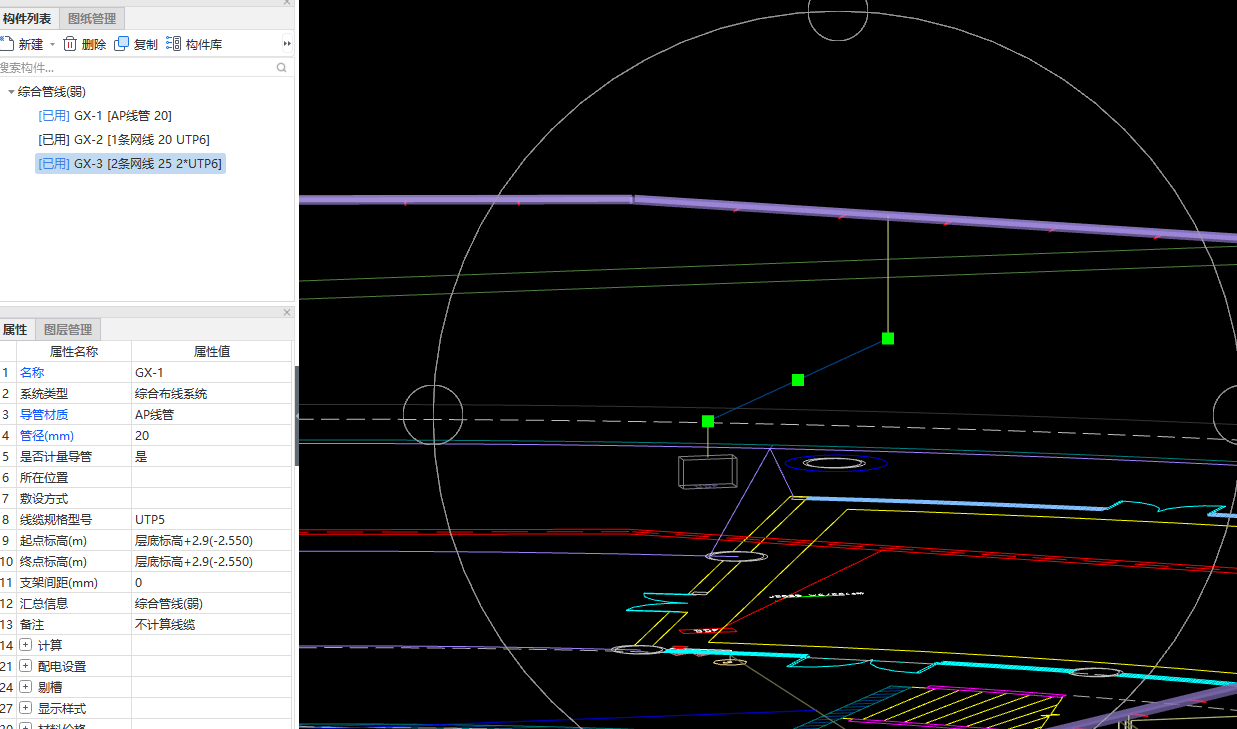This screenshot has height=729, width=1237.
Task: Close the properties panel
Action: click(287, 312)
